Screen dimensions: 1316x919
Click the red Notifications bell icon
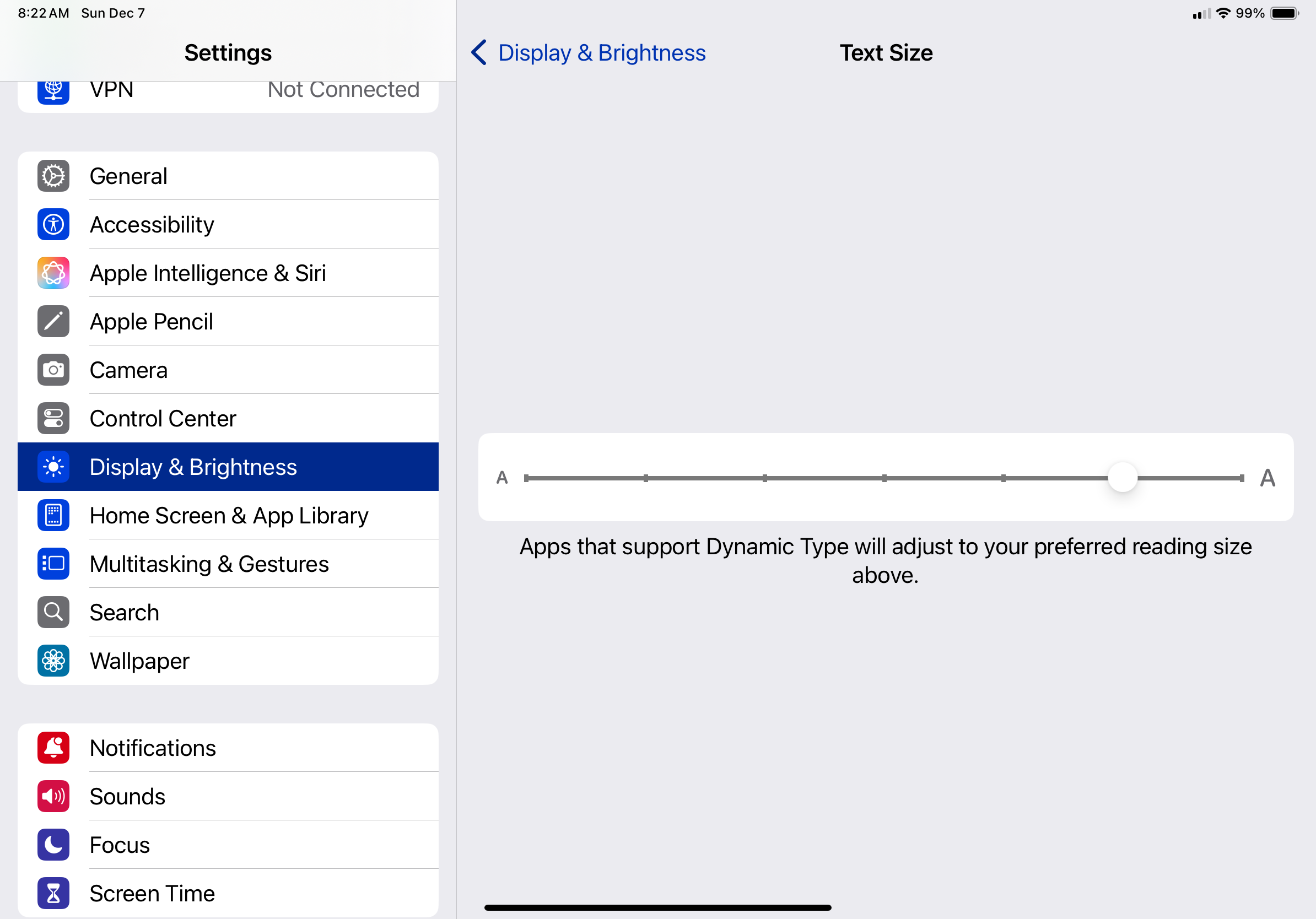tap(53, 748)
